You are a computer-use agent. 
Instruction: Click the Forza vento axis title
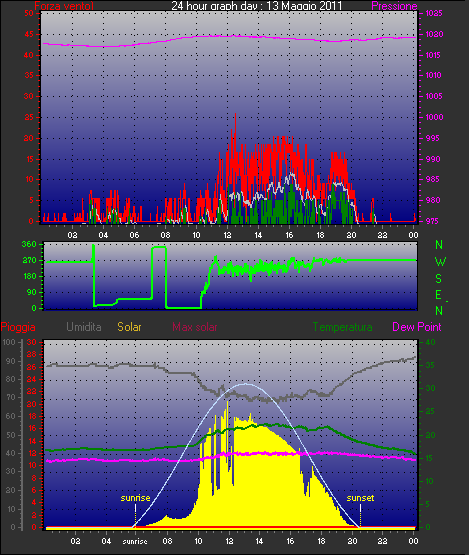tap(64, 6)
